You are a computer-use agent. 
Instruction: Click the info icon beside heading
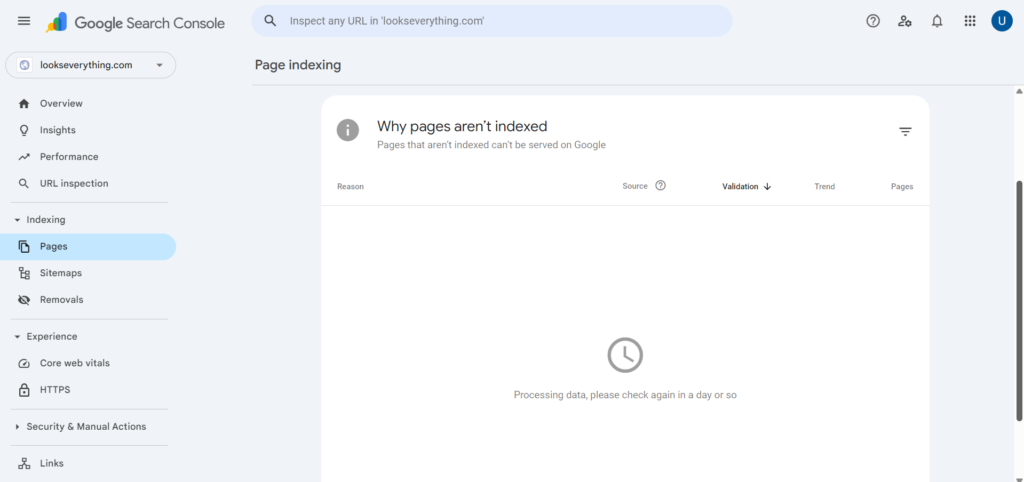pyautogui.click(x=347, y=130)
